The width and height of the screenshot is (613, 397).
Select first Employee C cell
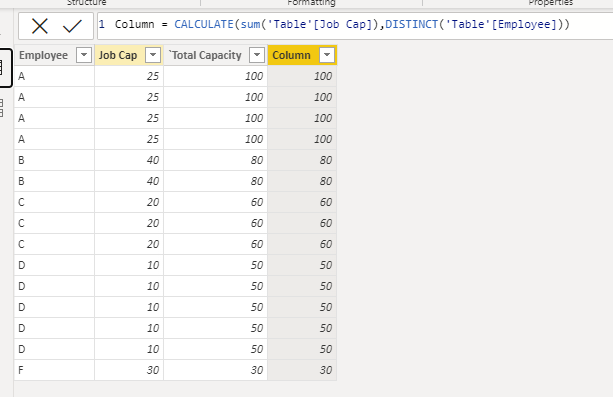click(x=54, y=202)
